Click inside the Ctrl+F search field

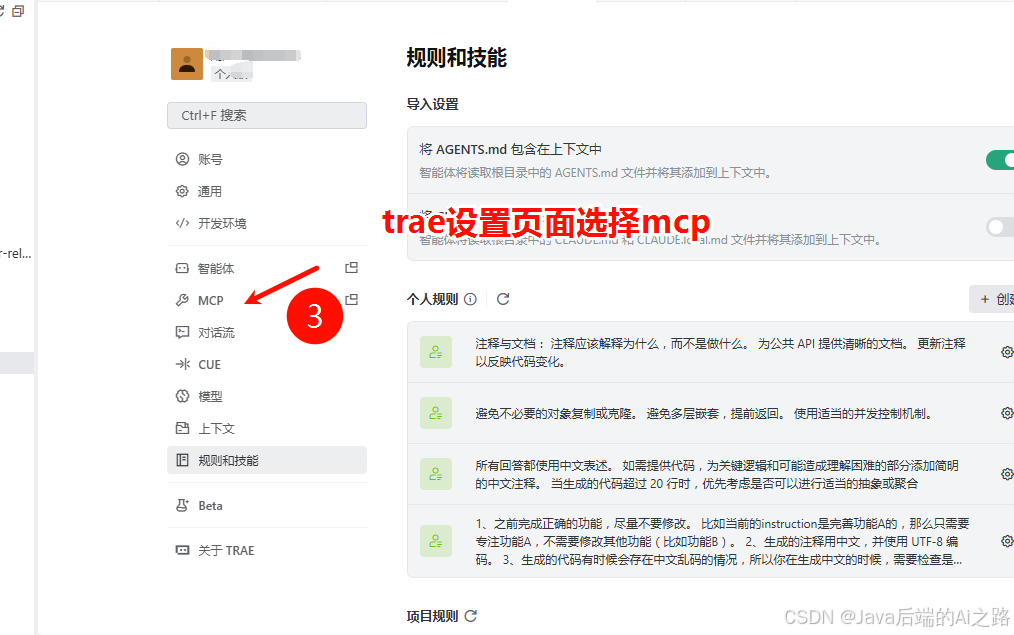[266, 115]
